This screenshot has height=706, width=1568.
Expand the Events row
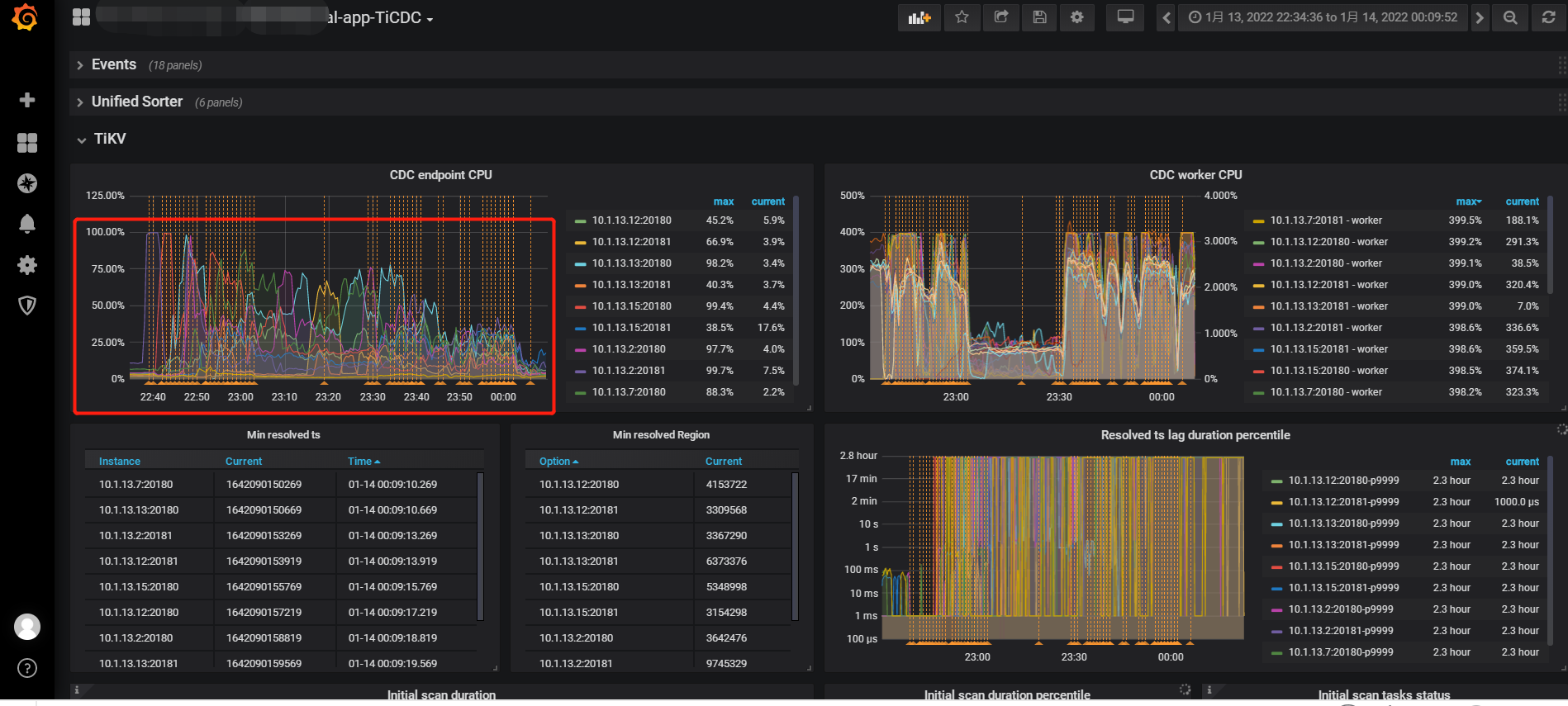(x=113, y=64)
